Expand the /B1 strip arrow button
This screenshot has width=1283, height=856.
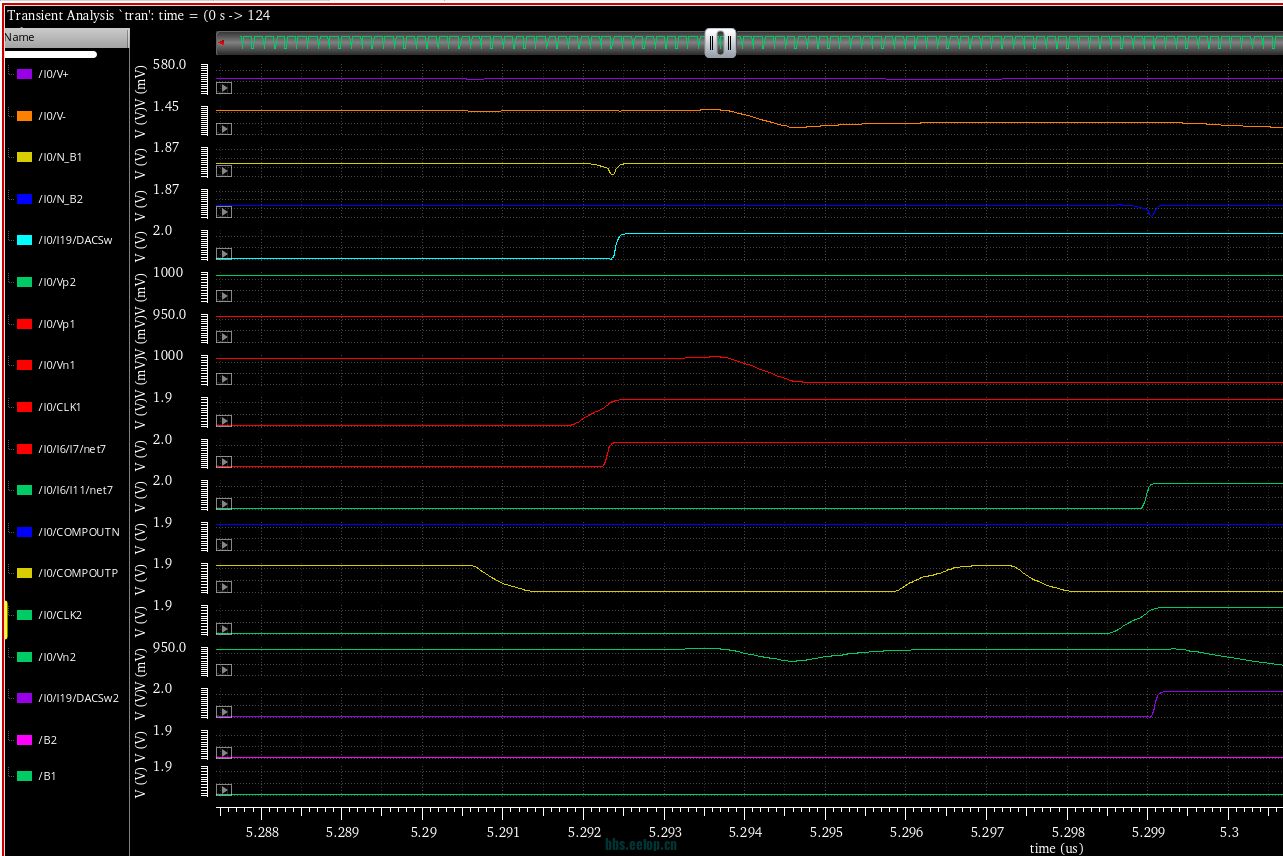[224, 789]
